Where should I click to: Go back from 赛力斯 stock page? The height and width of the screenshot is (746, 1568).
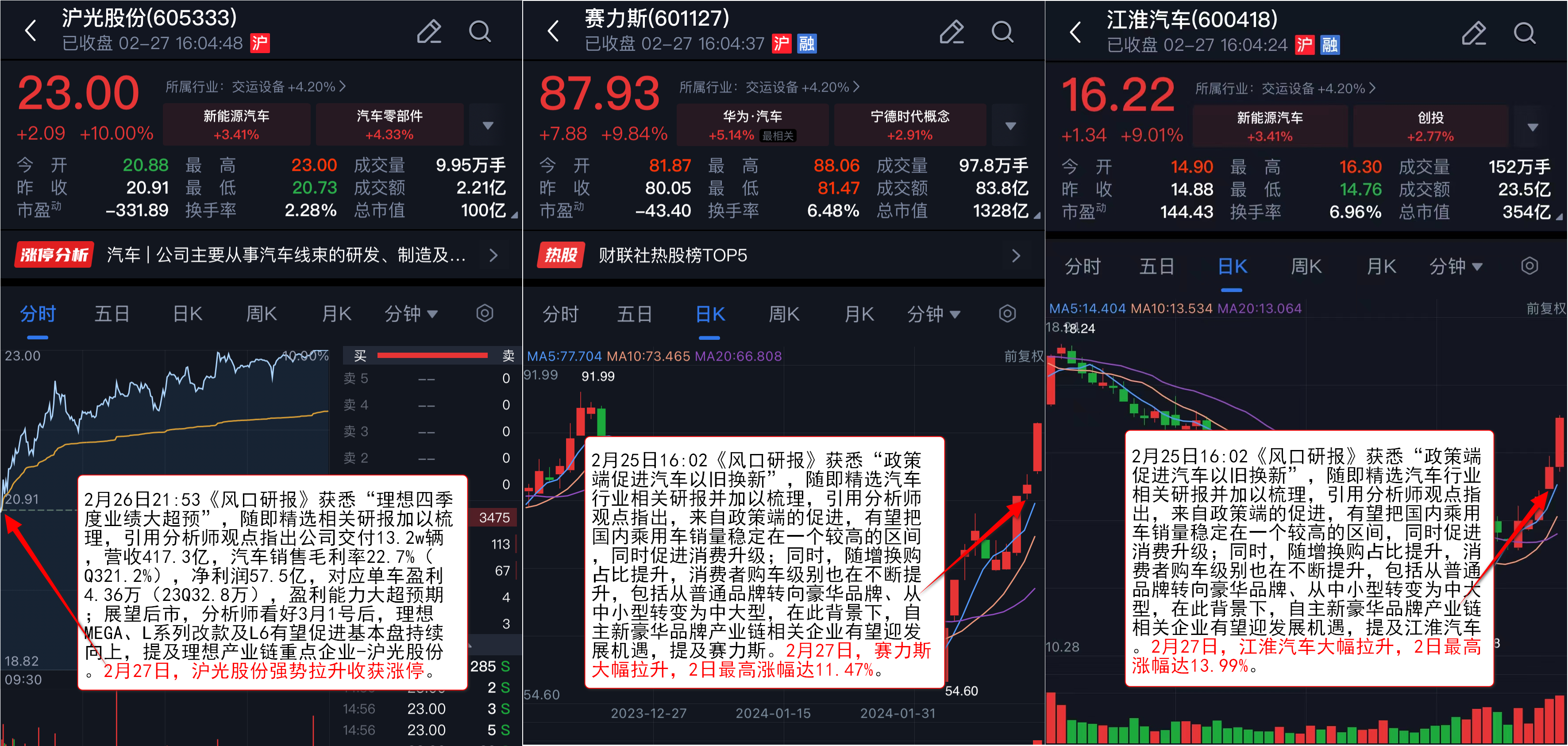pos(553,31)
